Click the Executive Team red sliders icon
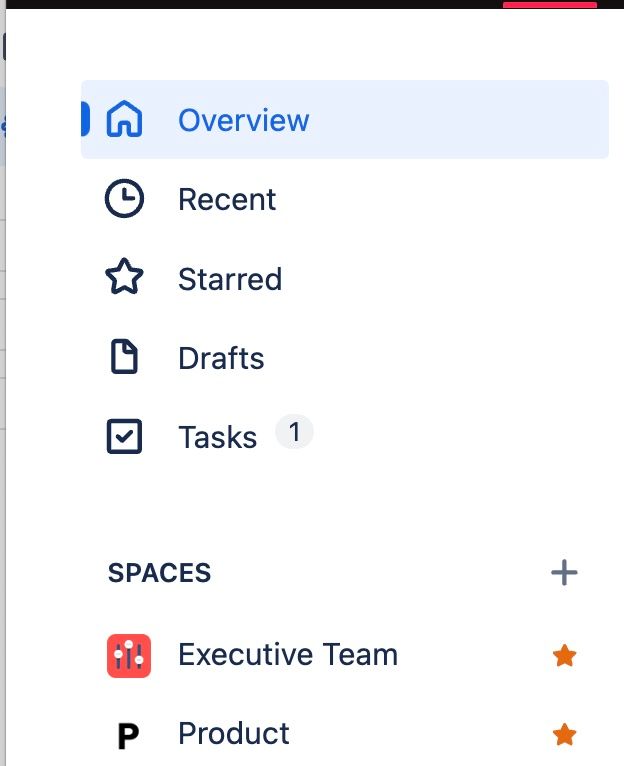This screenshot has height=766, width=624. tap(129, 656)
